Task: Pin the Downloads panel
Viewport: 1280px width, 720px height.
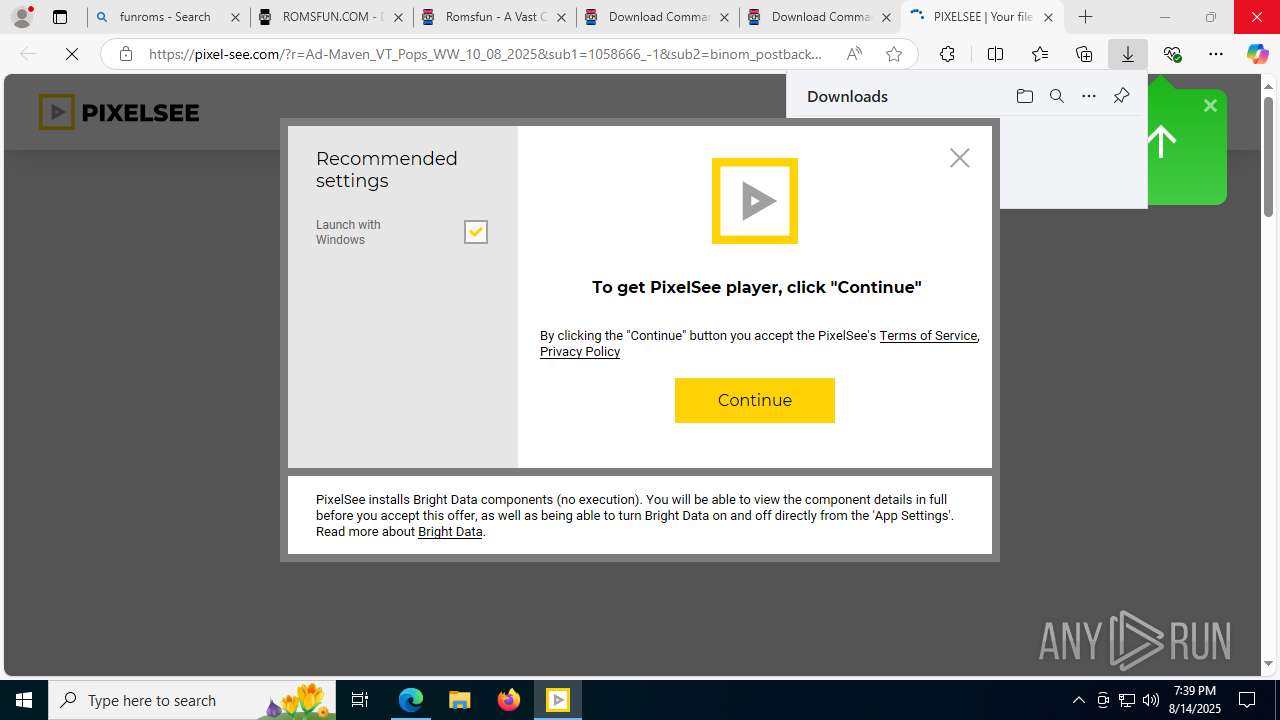Action: click(x=1121, y=96)
